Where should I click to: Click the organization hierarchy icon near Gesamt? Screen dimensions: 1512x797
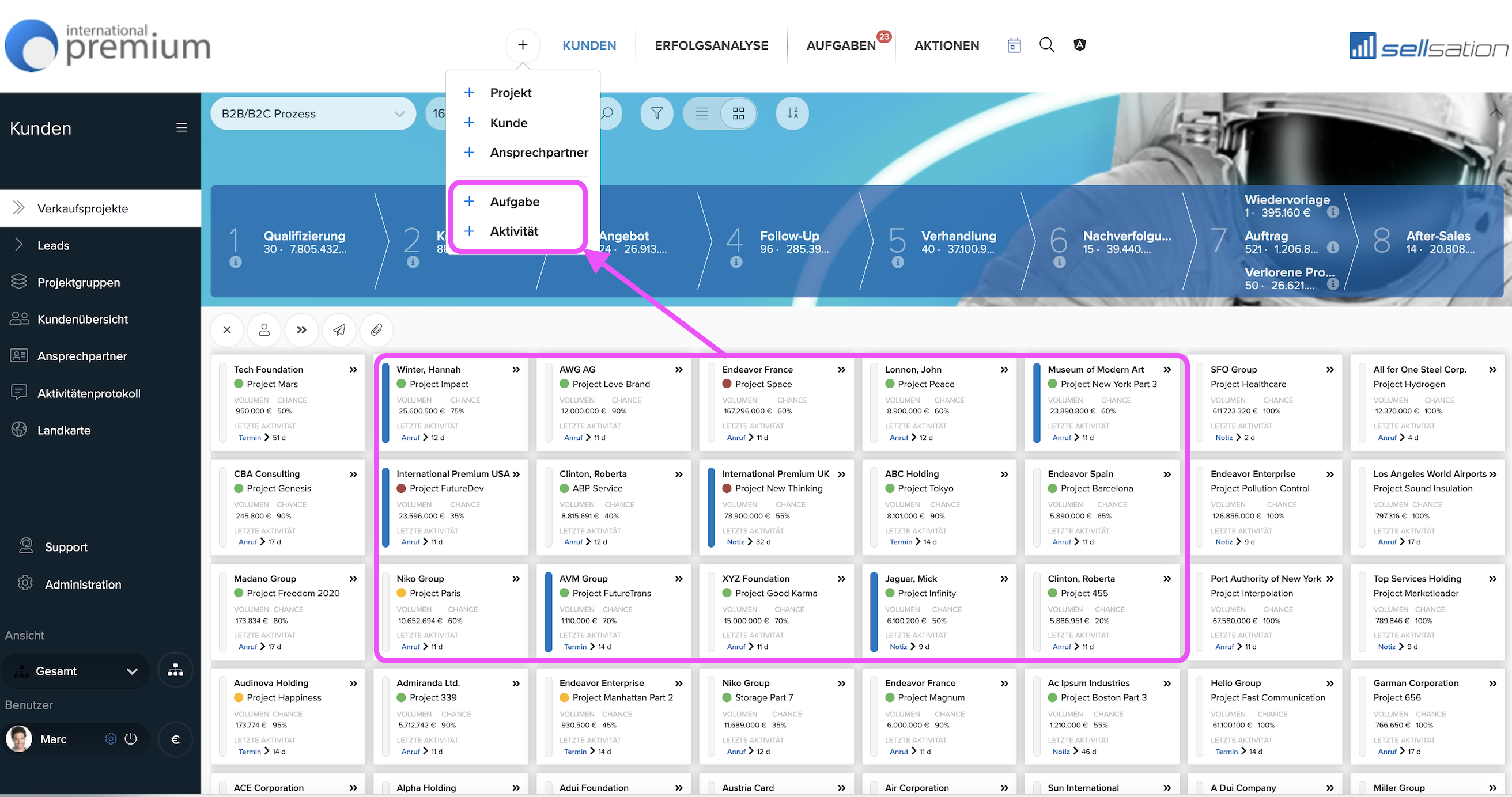(175, 670)
